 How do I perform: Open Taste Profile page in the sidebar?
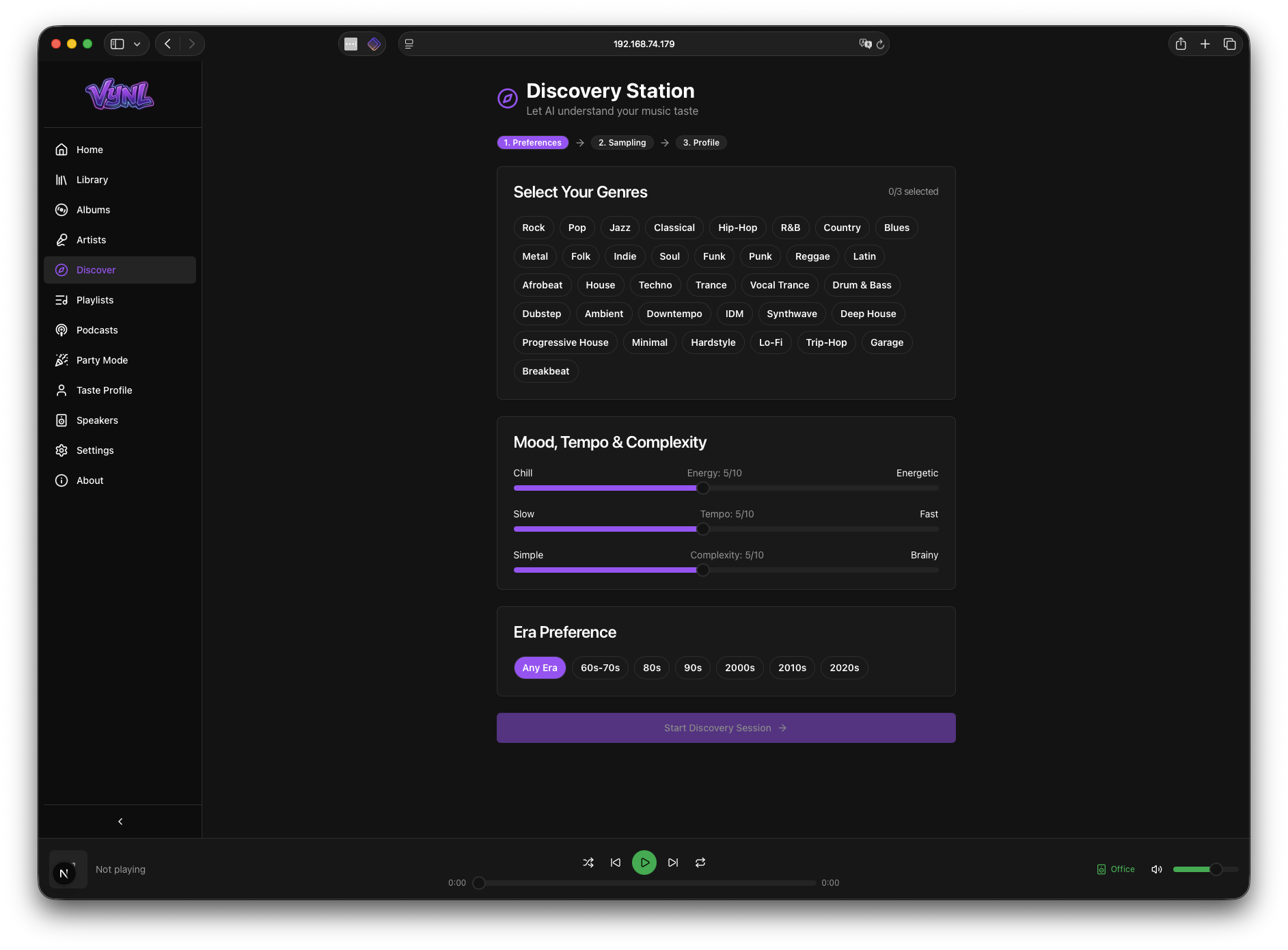[104, 390]
